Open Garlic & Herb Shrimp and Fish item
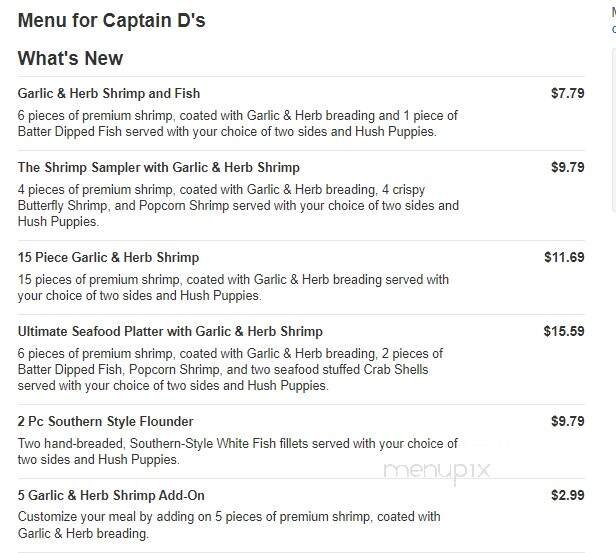The image size is (616, 553). click(x=109, y=93)
